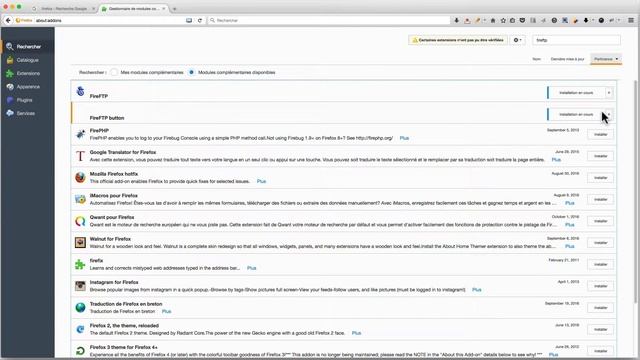640x360 pixels.
Task: Open the Pocket shield icon in toolbar
Action: (x=522, y=20)
